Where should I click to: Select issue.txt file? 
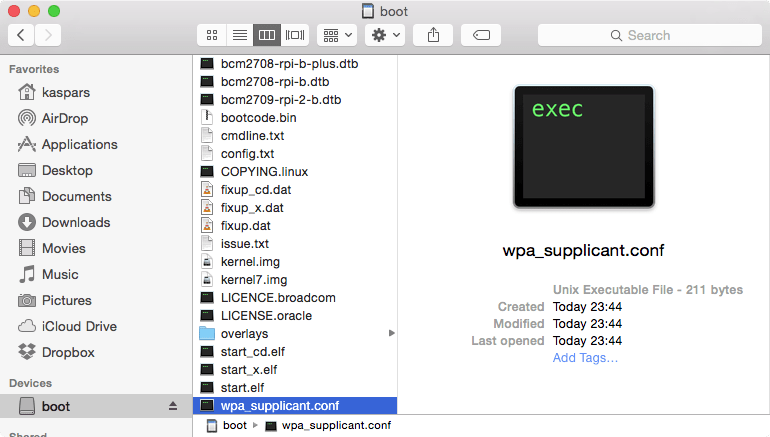tap(295, 244)
